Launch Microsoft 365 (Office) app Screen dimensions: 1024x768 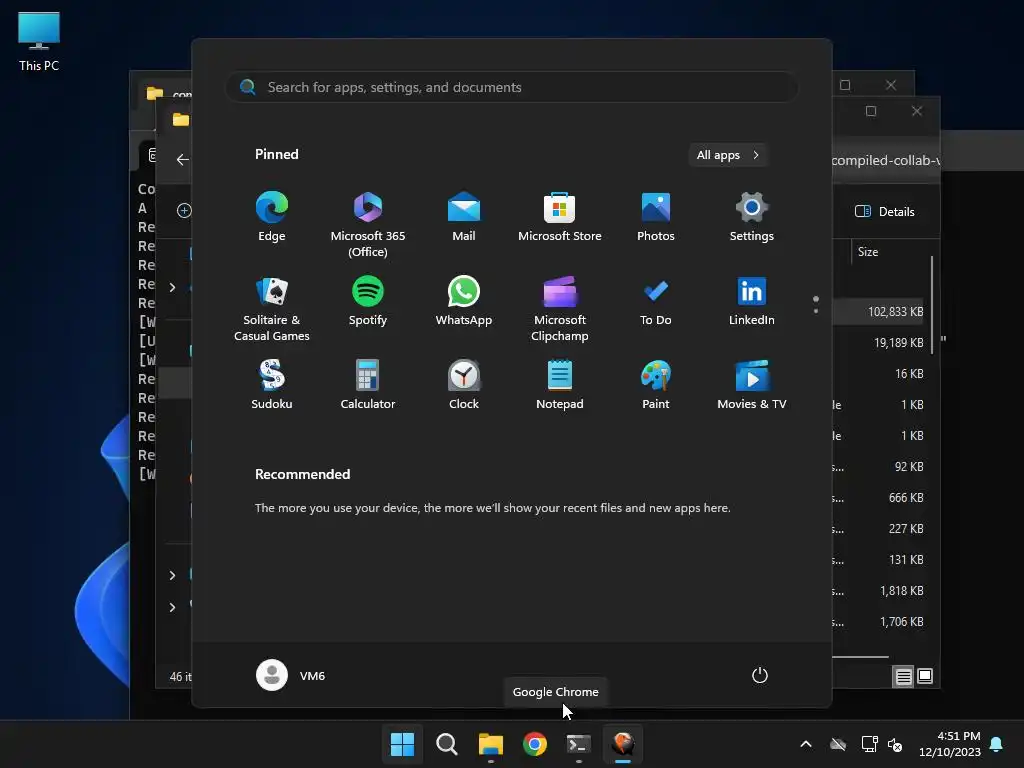[x=368, y=224]
